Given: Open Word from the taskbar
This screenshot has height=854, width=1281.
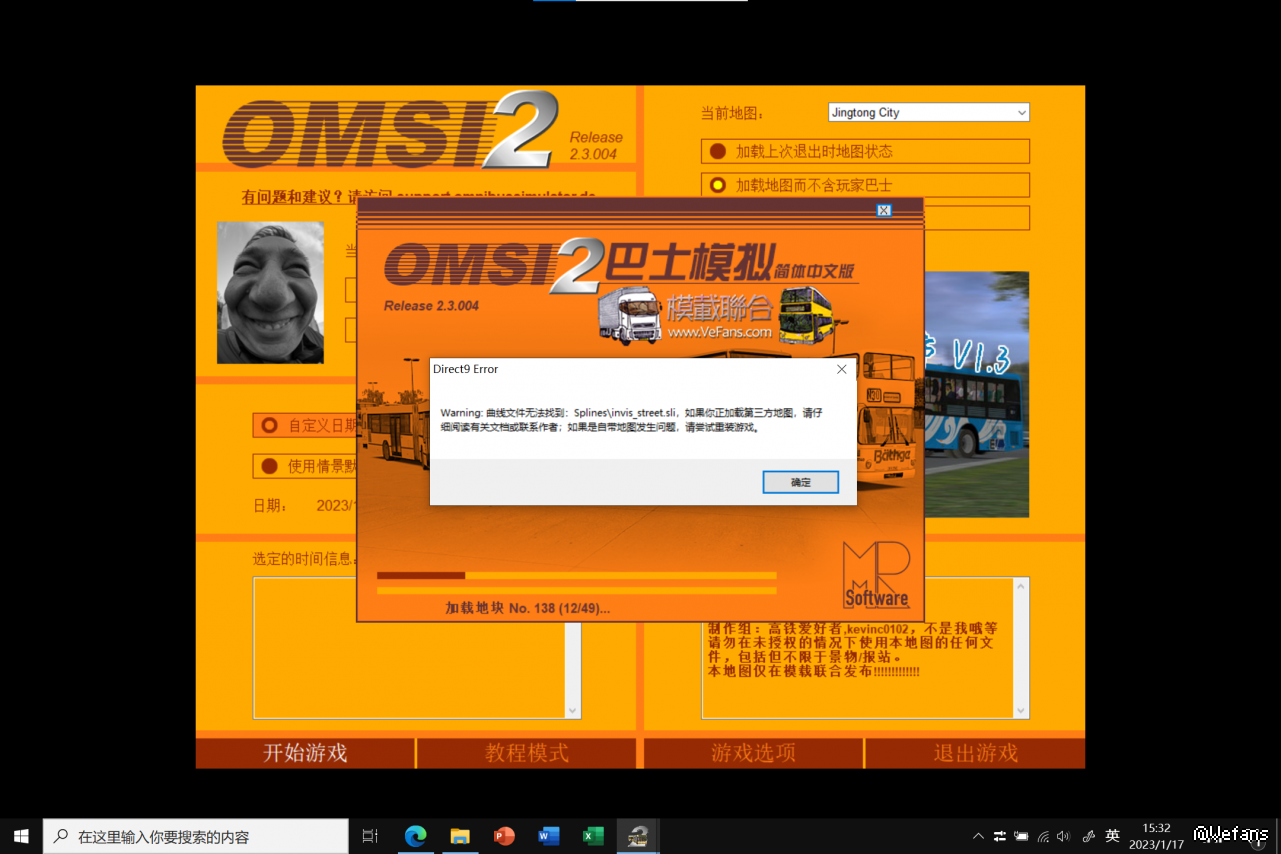Looking at the screenshot, I should (x=549, y=836).
